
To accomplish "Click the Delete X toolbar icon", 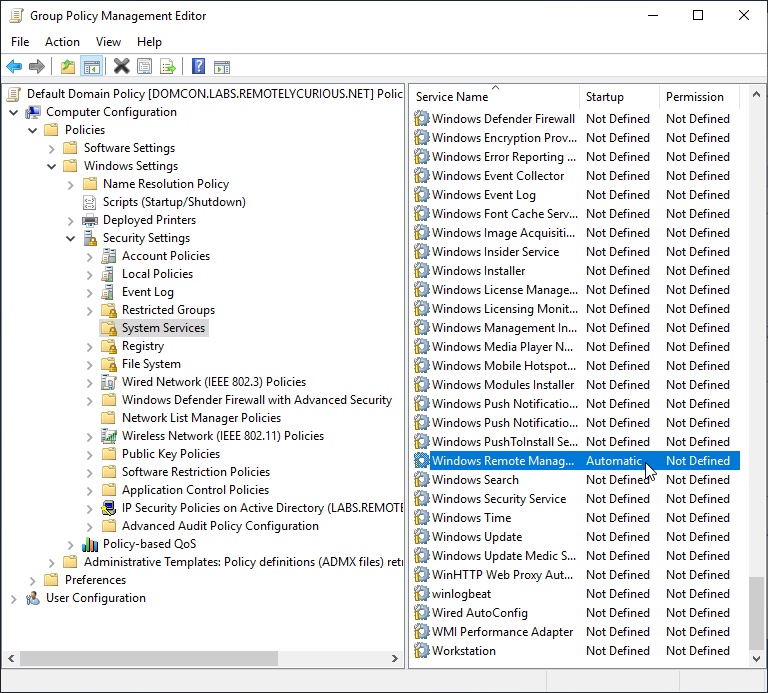I will (121, 66).
